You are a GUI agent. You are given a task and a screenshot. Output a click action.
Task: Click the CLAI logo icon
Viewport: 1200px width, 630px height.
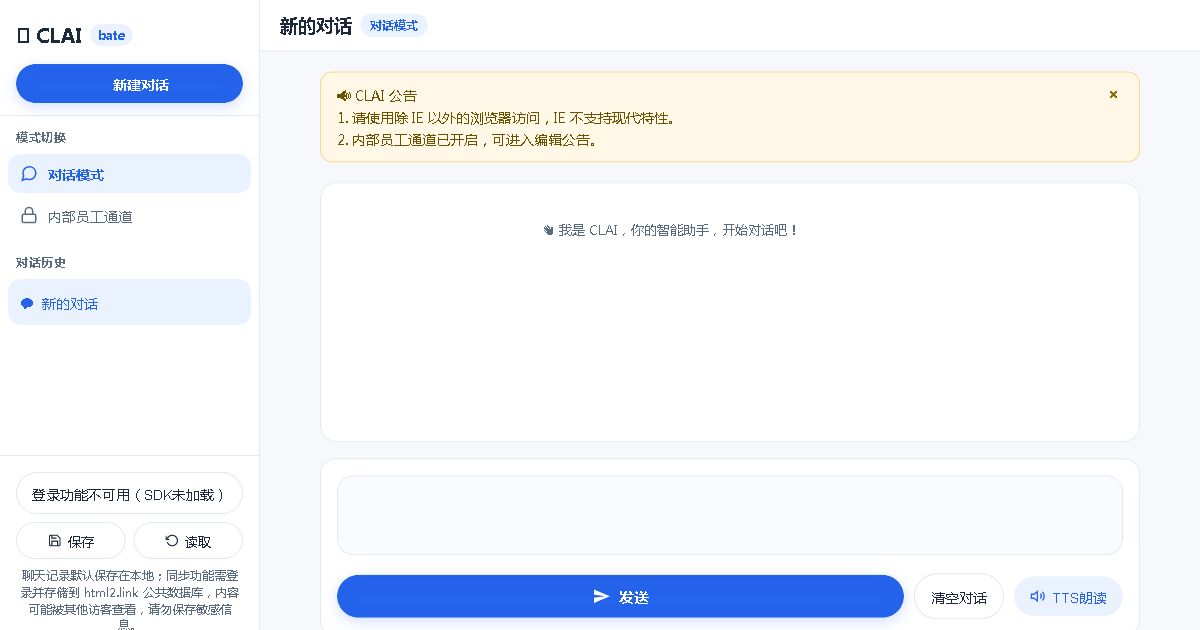(x=23, y=35)
